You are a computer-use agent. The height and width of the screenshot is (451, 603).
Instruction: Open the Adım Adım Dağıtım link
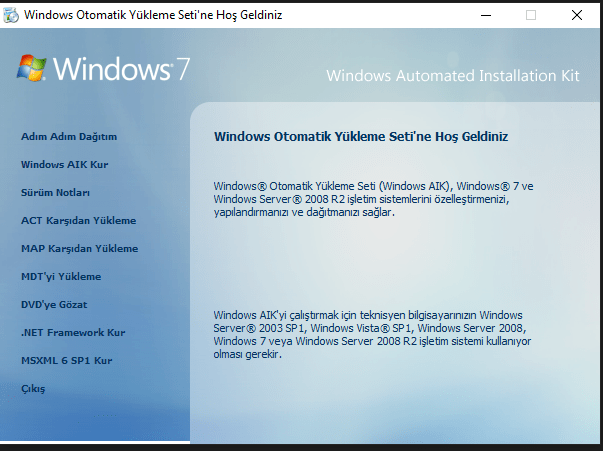click(69, 136)
